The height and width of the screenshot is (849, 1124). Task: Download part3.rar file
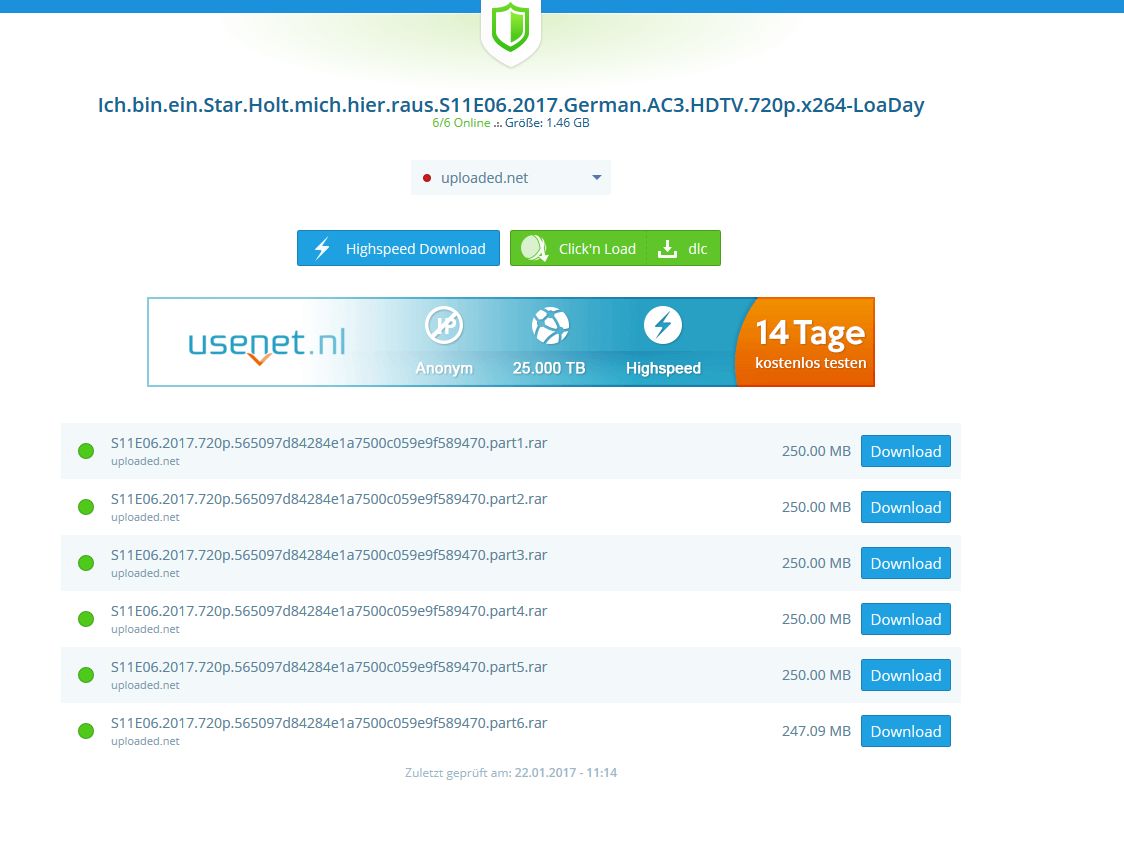tap(905, 563)
